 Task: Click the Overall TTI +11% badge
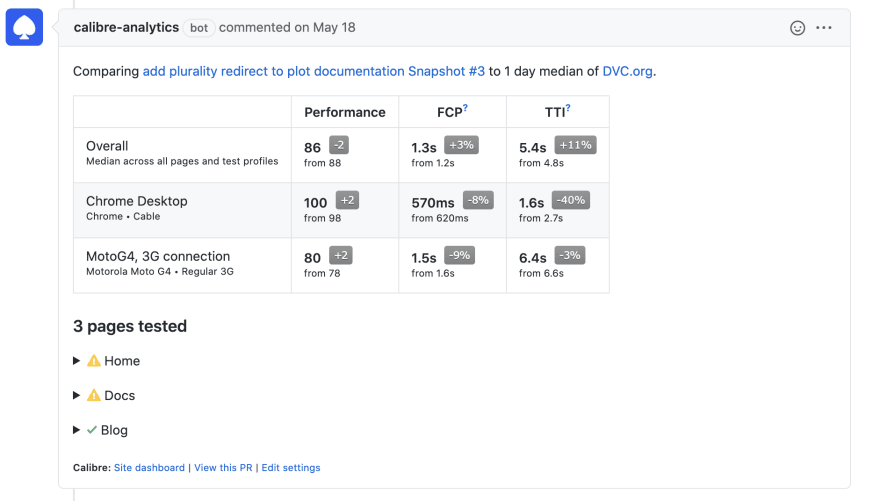tap(575, 145)
